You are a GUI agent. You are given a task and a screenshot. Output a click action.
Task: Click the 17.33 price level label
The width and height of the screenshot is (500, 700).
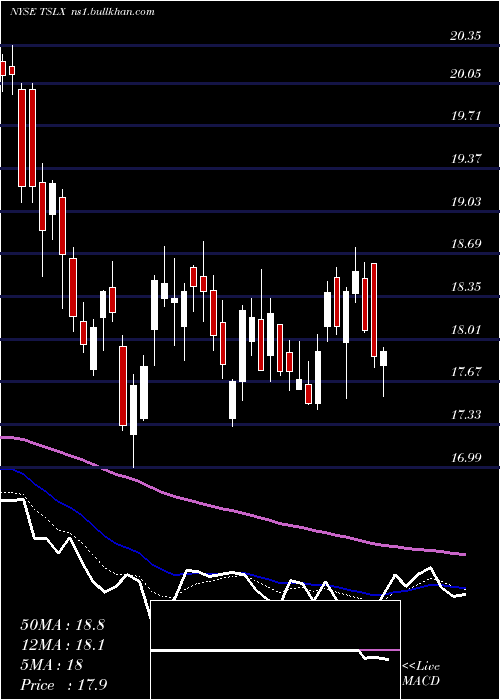pos(466,415)
